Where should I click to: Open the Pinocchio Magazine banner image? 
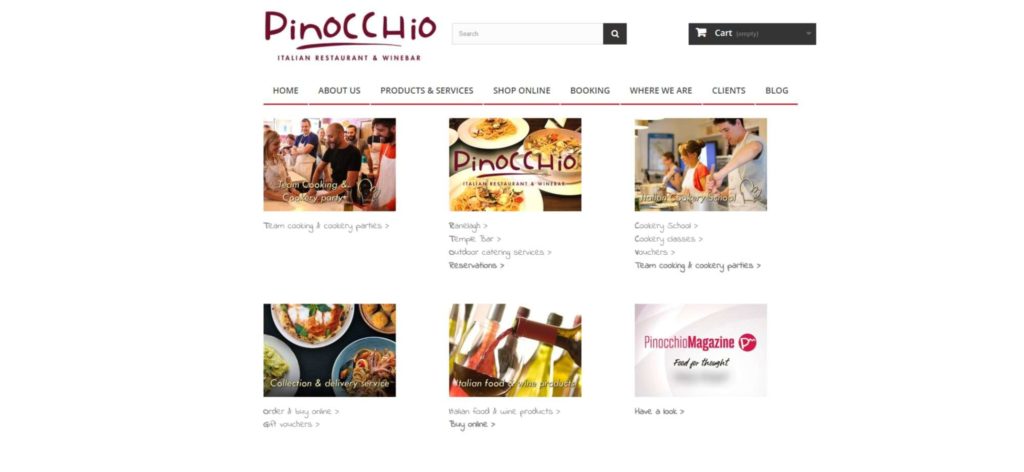tap(701, 350)
